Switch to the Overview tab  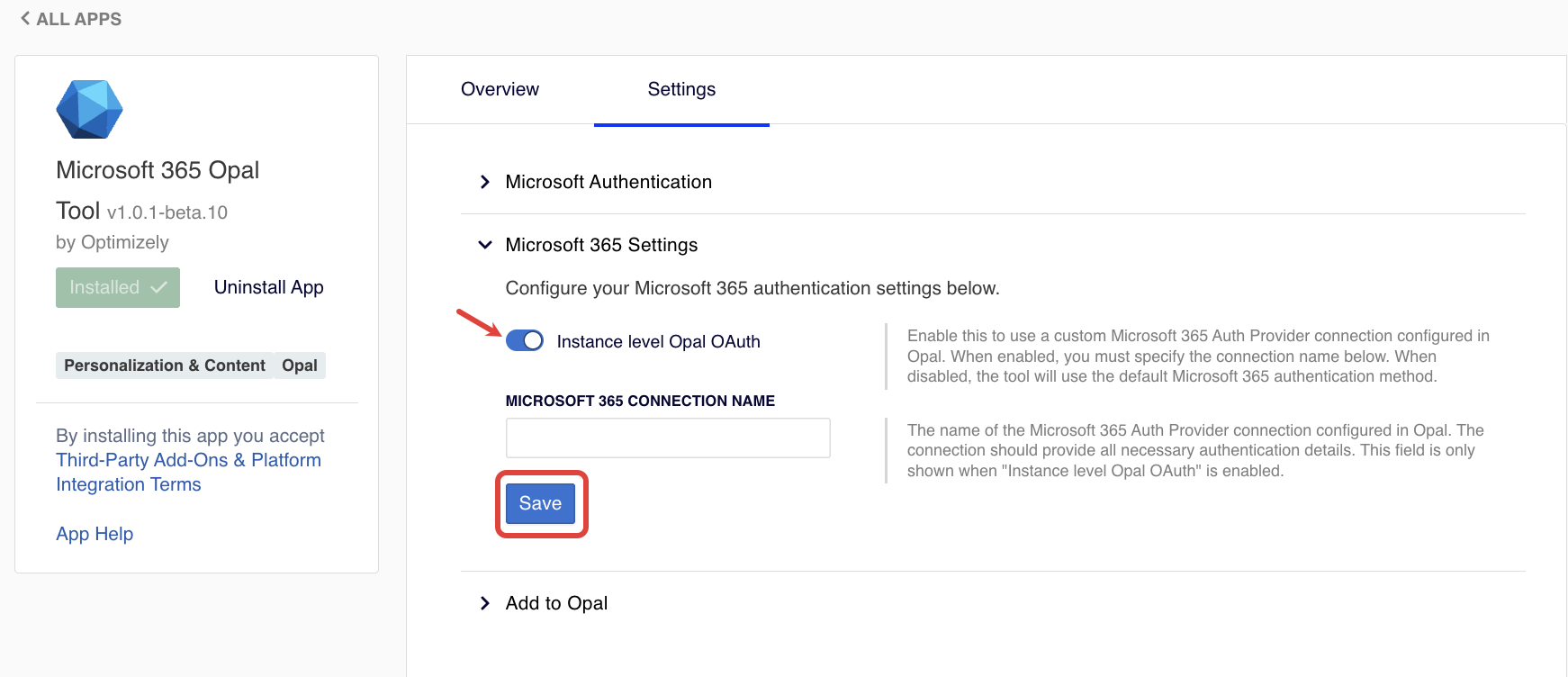[x=500, y=89]
